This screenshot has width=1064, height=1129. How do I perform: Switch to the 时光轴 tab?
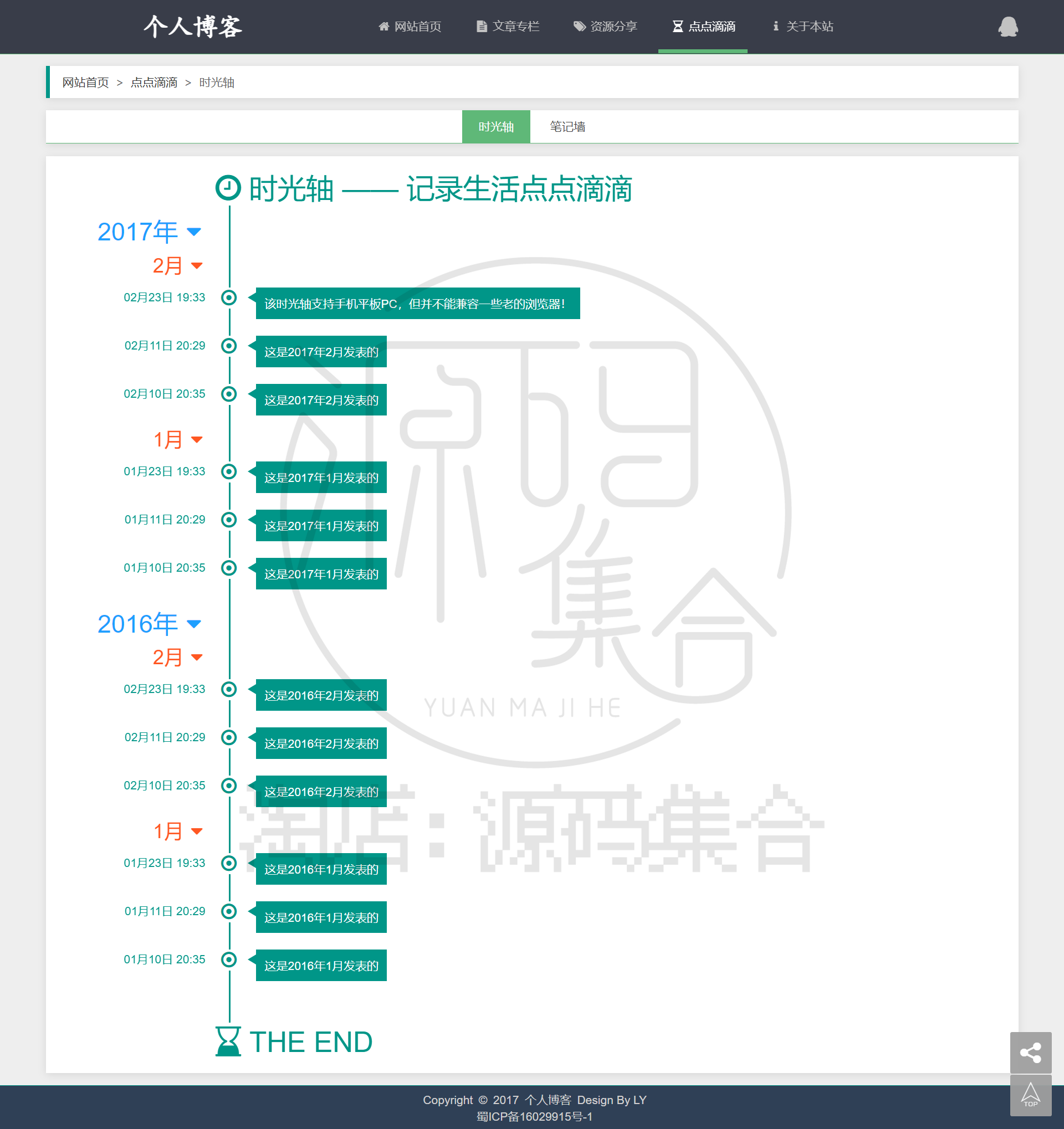496,127
